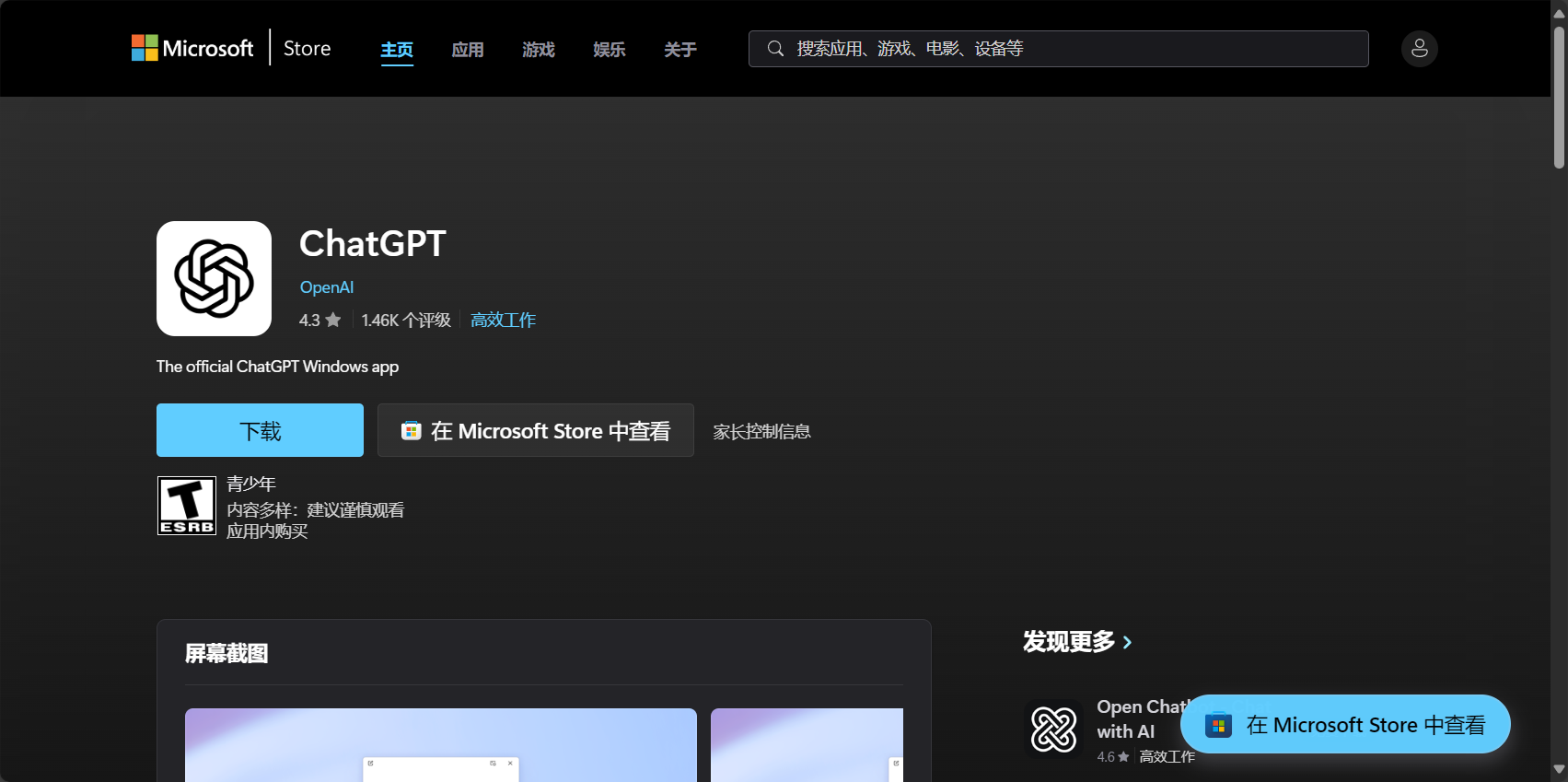1568x782 pixels.
Task: Open the Open Chat with AI listing title
Action: 1138,718
